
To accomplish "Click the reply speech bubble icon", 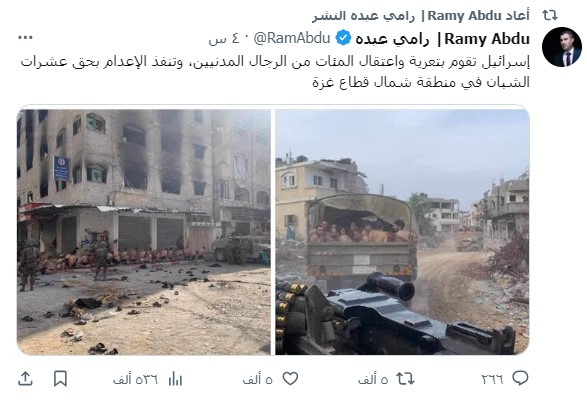I will pyautogui.click(x=520, y=379).
